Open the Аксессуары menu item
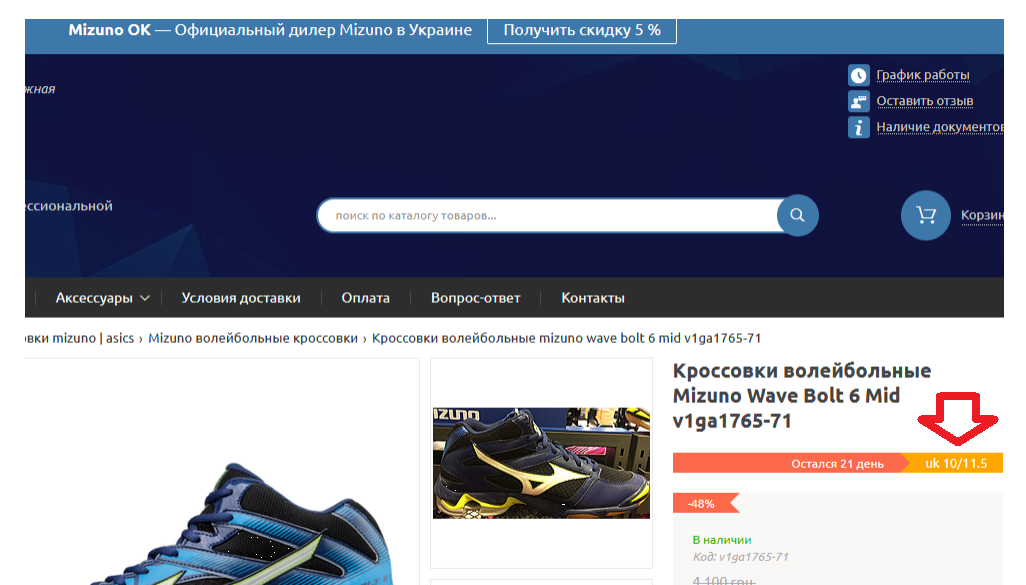This screenshot has height=585, width=1026. point(94,298)
